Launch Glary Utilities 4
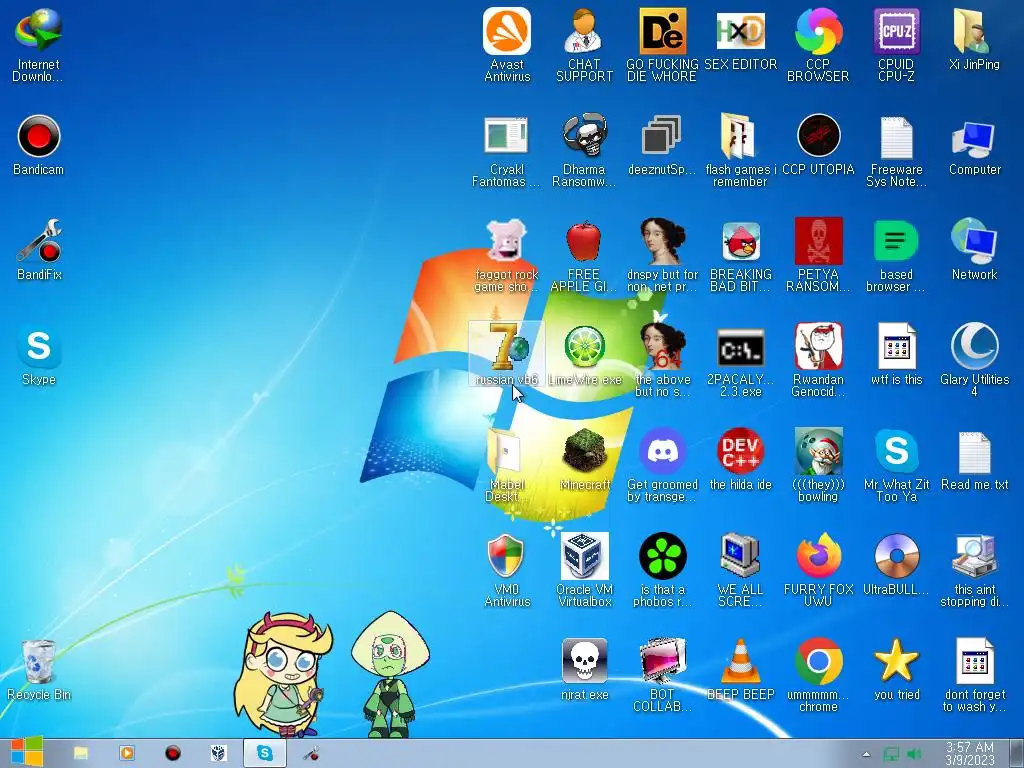 tap(974, 361)
